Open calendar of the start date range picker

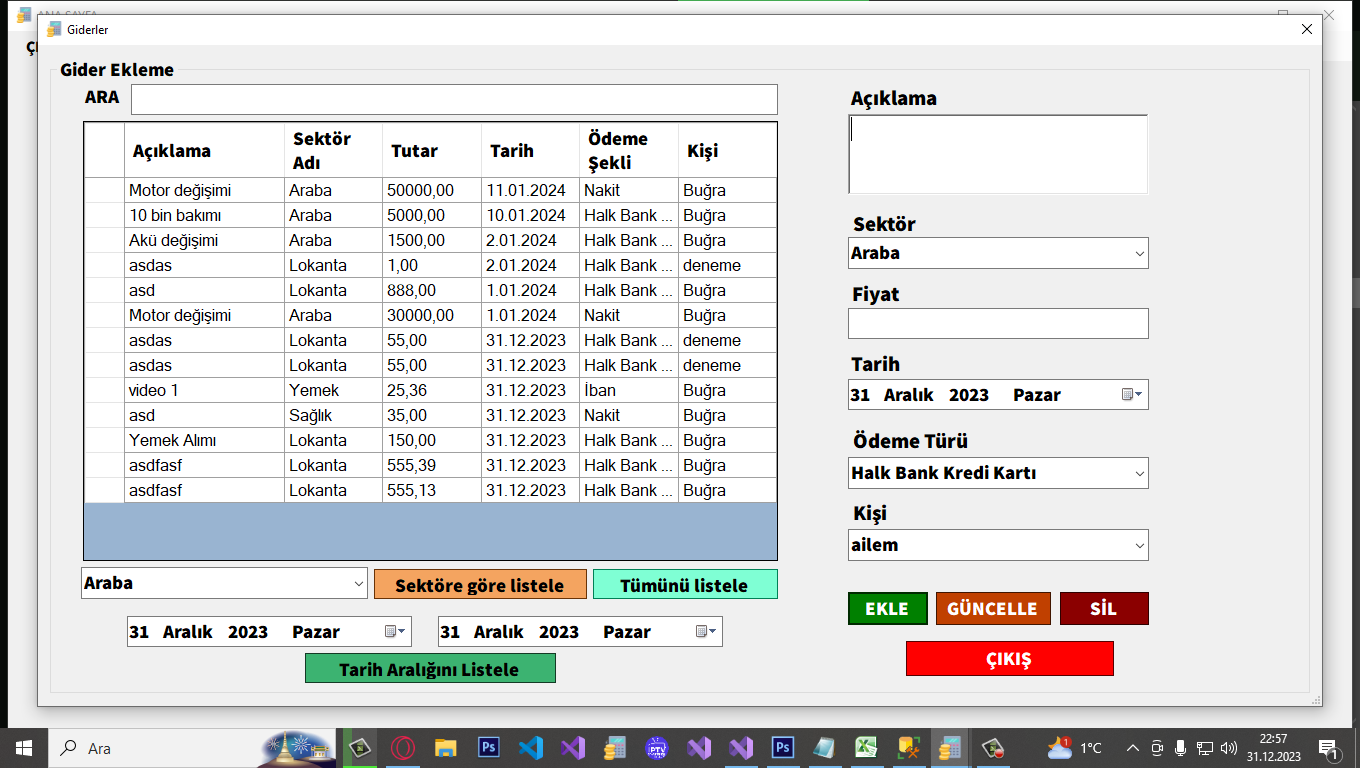(396, 632)
